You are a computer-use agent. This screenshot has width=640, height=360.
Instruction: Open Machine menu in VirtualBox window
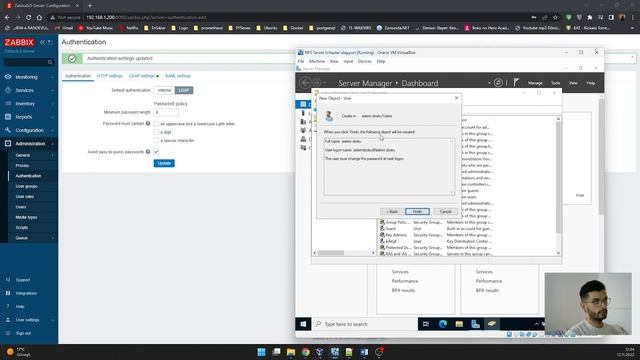pos(317,61)
